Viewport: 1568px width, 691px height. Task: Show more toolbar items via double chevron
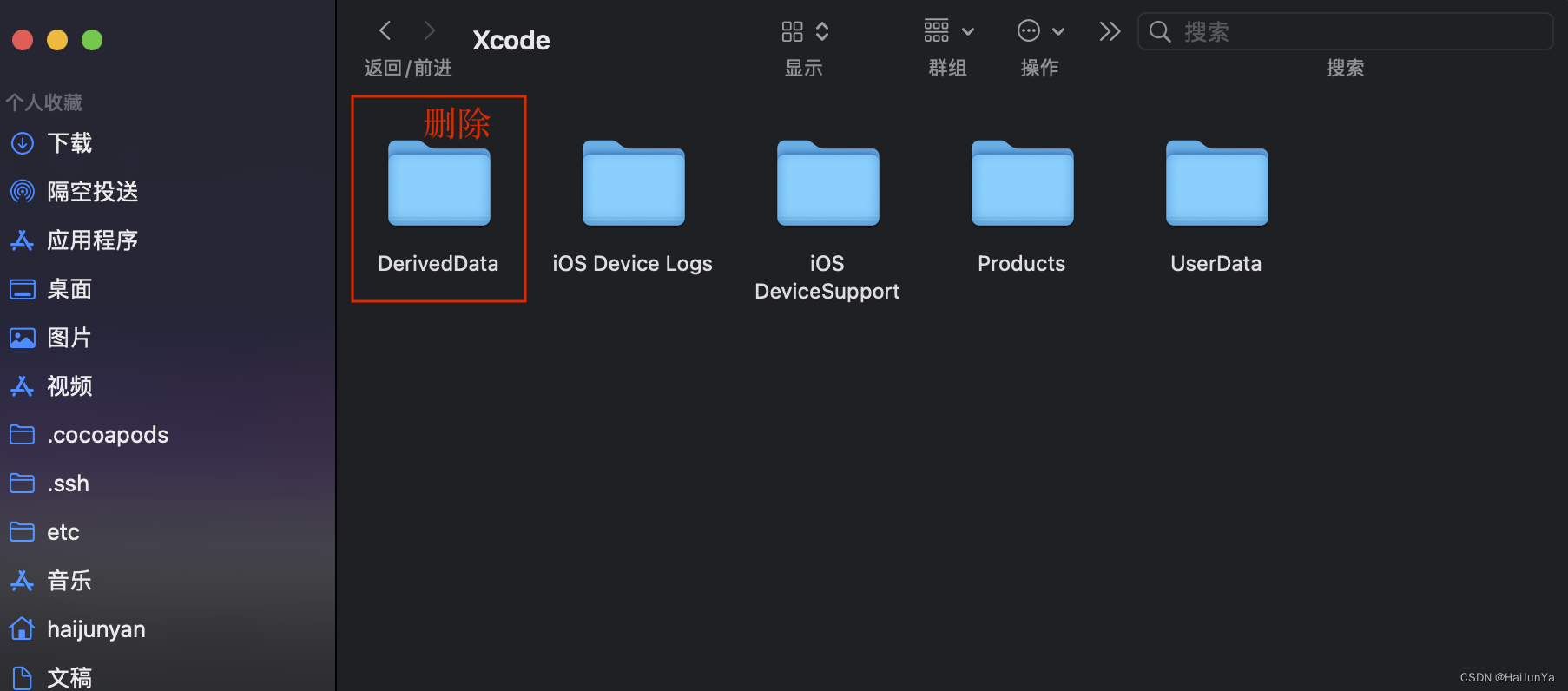pos(1110,32)
